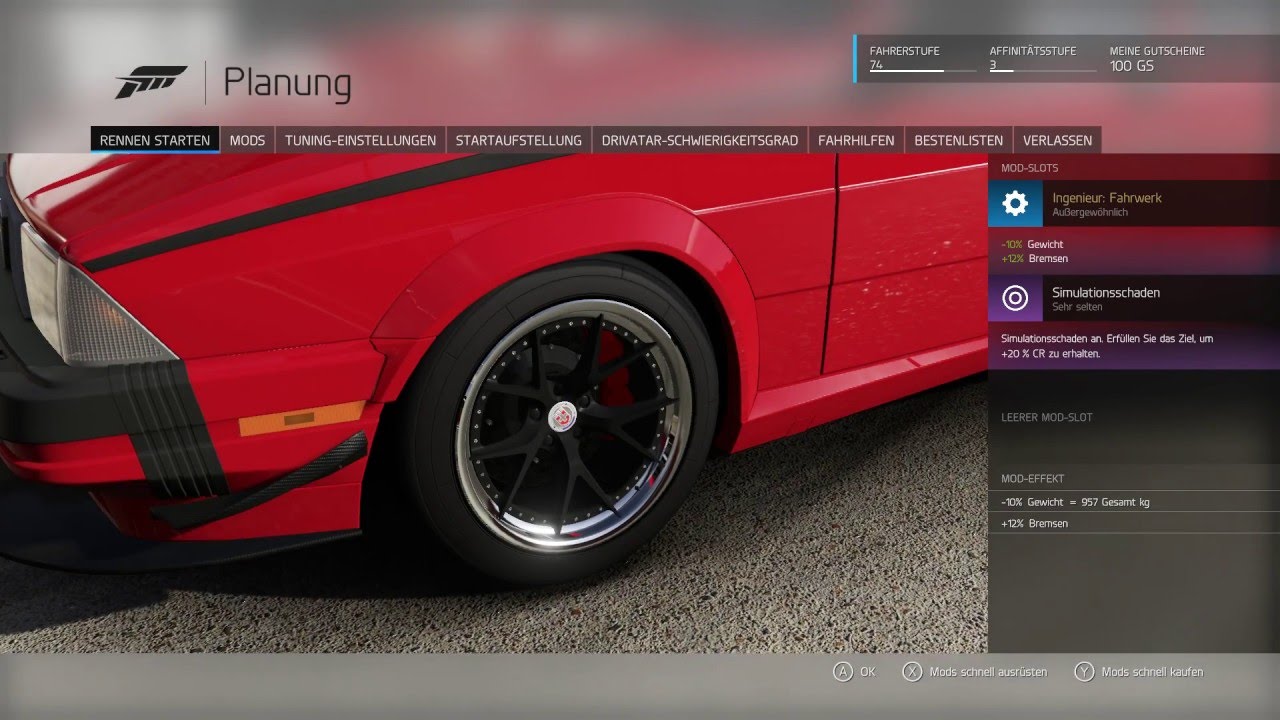Click the Außergewöhnlich rarity label
The width and height of the screenshot is (1280, 720).
click(x=1091, y=213)
